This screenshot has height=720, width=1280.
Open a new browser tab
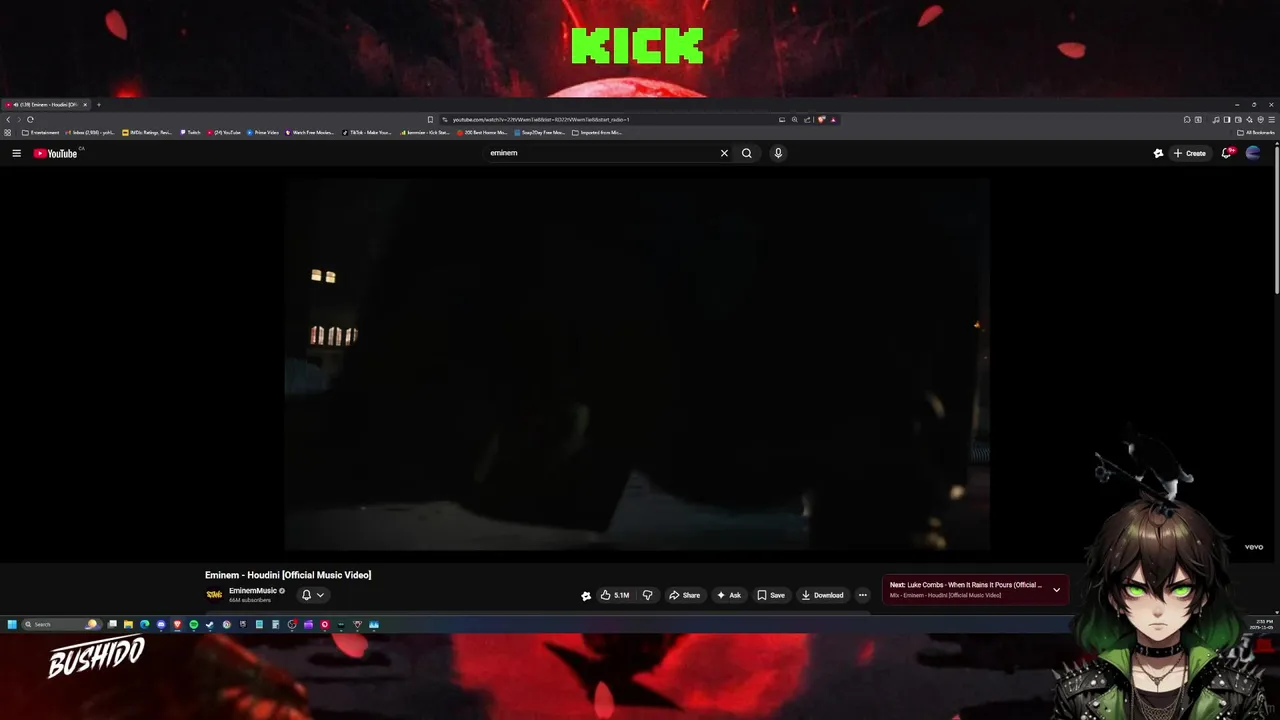[x=98, y=104]
